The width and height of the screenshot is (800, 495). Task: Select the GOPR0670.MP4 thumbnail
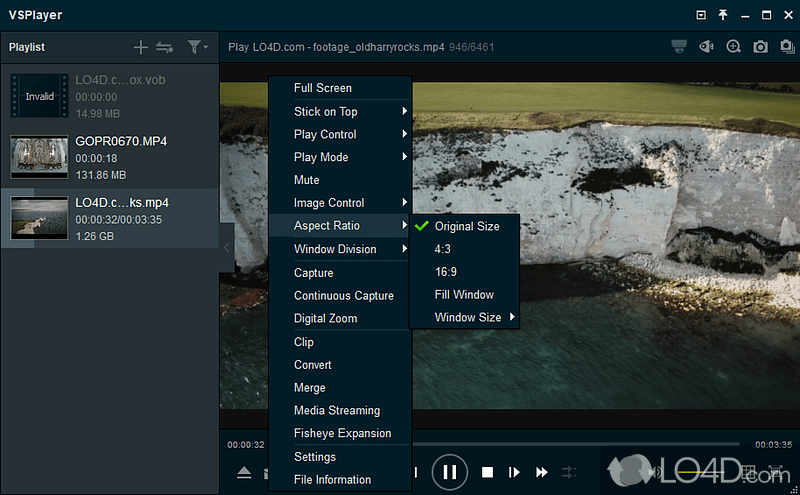click(x=39, y=157)
